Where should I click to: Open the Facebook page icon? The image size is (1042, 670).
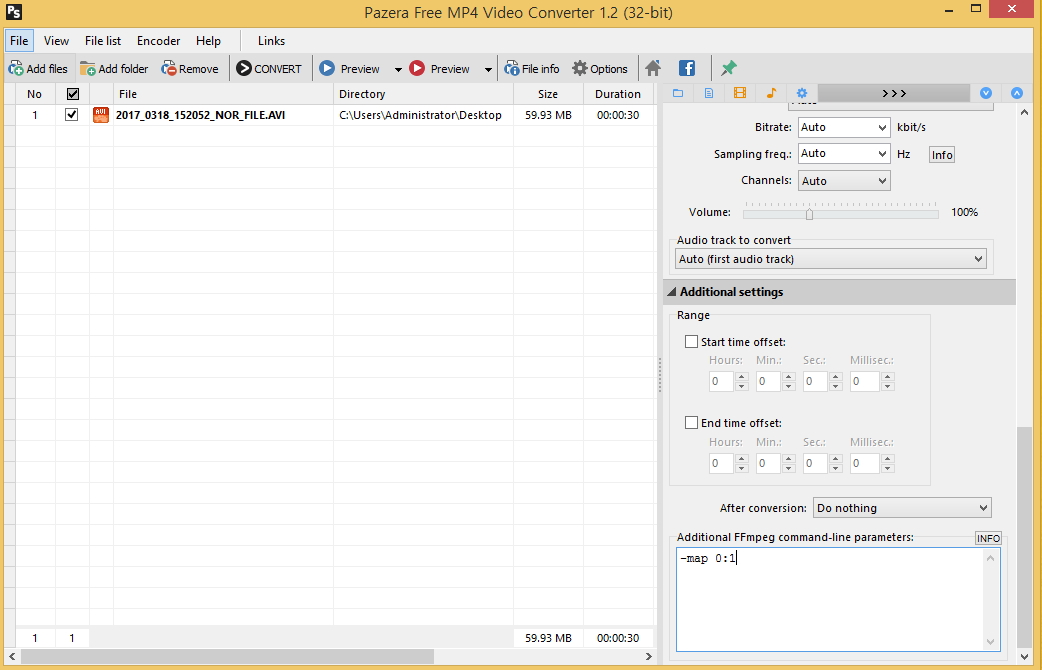pos(687,69)
